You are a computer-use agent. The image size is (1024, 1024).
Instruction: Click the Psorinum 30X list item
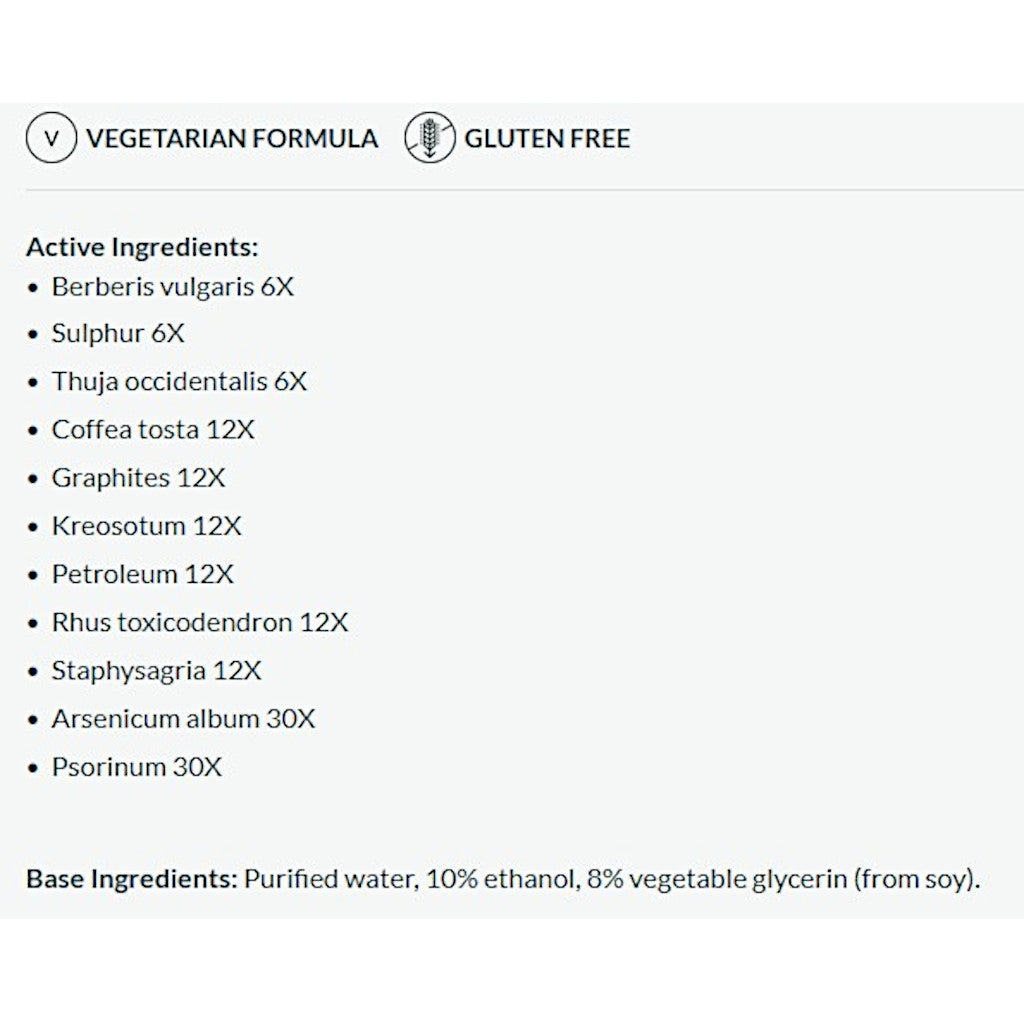(x=137, y=767)
